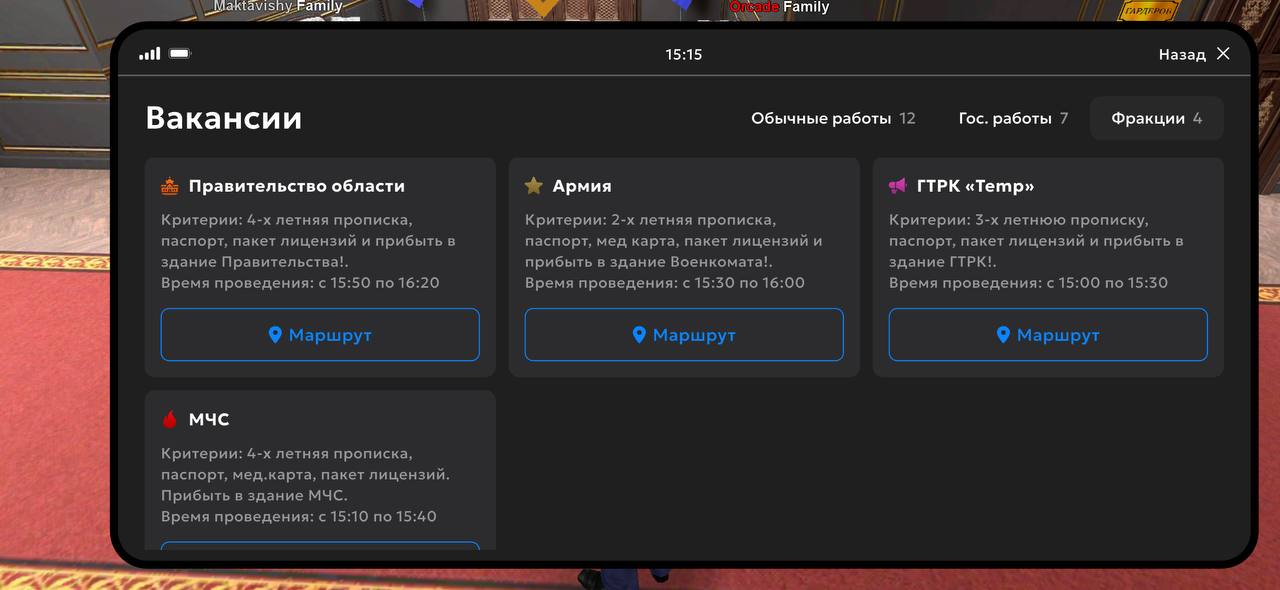The height and width of the screenshot is (590, 1280).
Task: Click the Вакансии page heading
Action: click(x=224, y=118)
